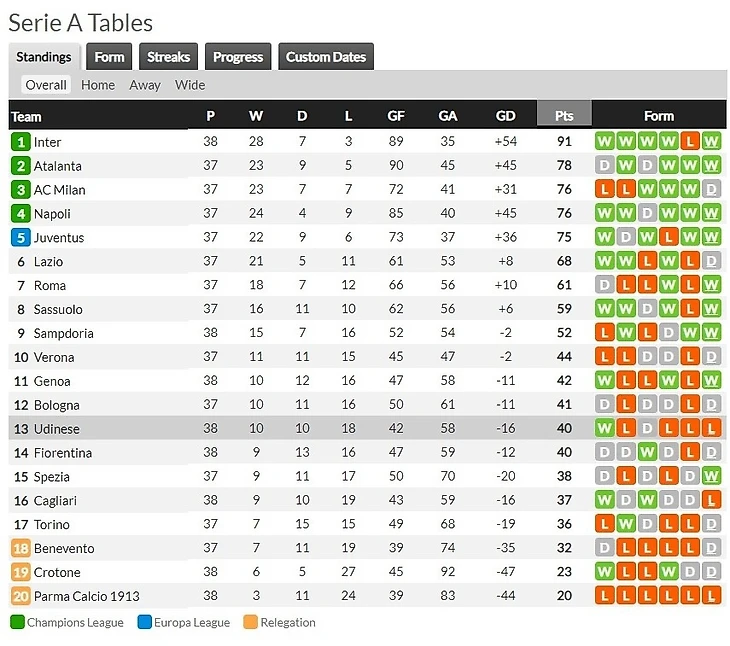730x646 pixels.
Task: Click Juventus blue position 5 badge
Action: pyautogui.click(x=20, y=237)
